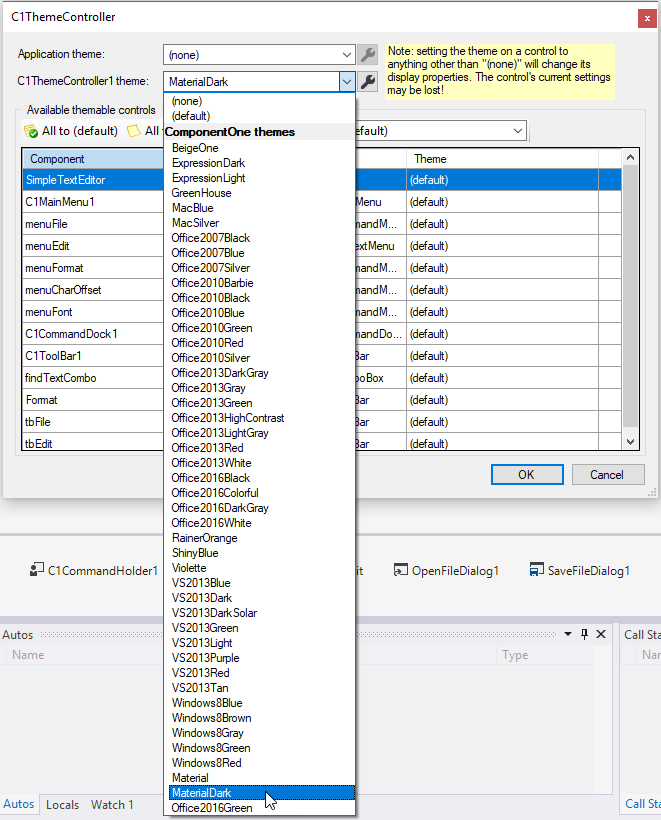Select the C1CommandHolder1 component icon
This screenshot has width=661, height=820.
38,571
